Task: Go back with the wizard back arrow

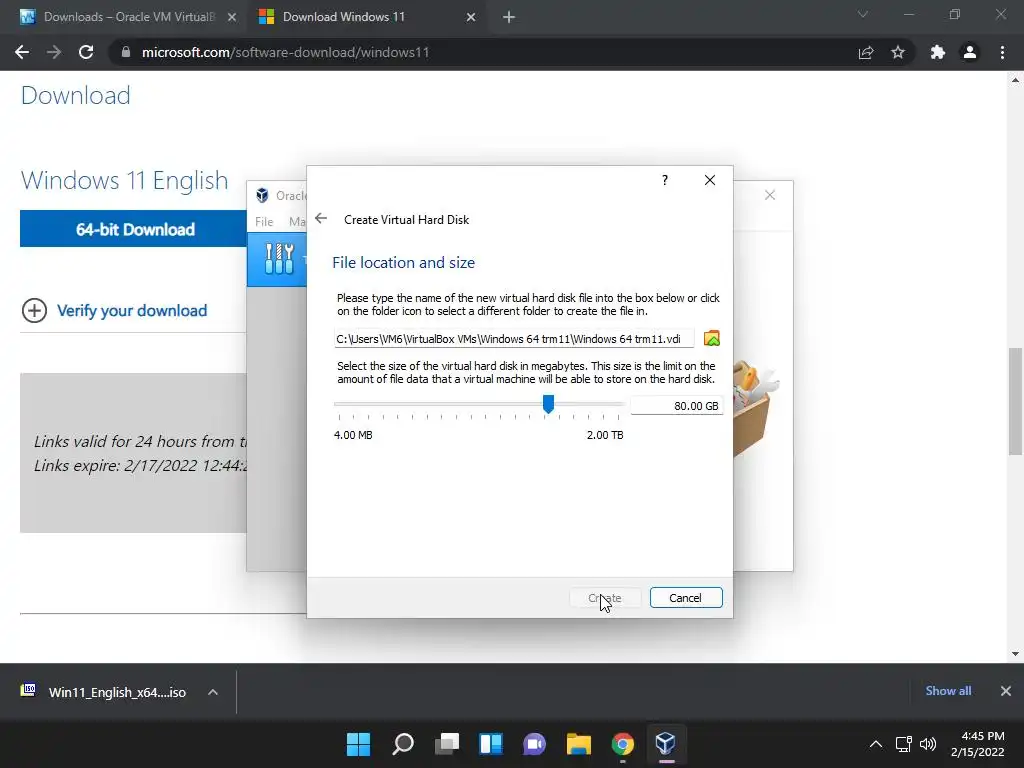Action: click(321, 219)
